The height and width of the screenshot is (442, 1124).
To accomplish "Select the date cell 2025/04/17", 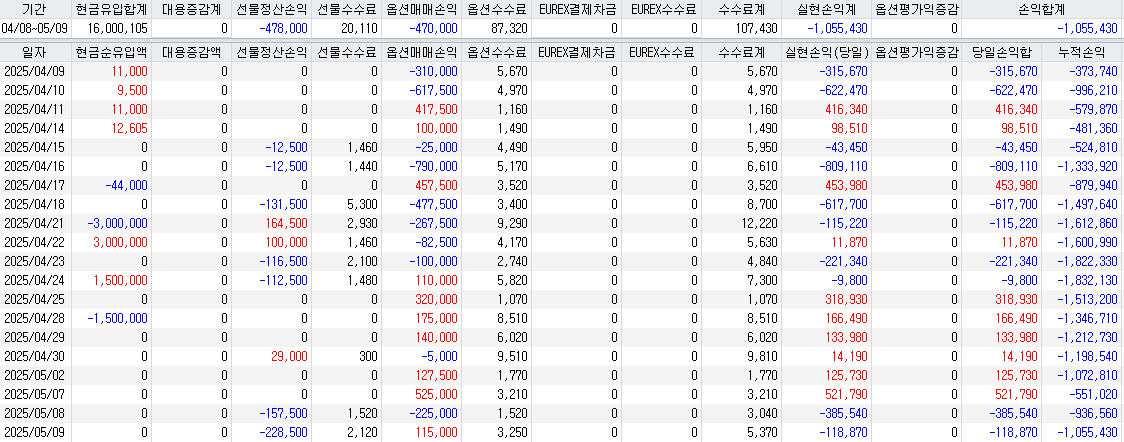I will (x=35, y=186).
